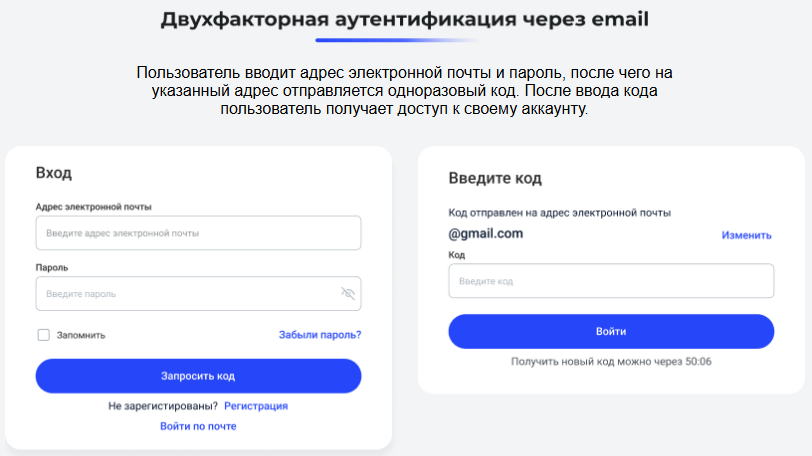Image resolution: width=812 pixels, height=456 pixels.
Task: Click the Код field label
Action: 457,255
